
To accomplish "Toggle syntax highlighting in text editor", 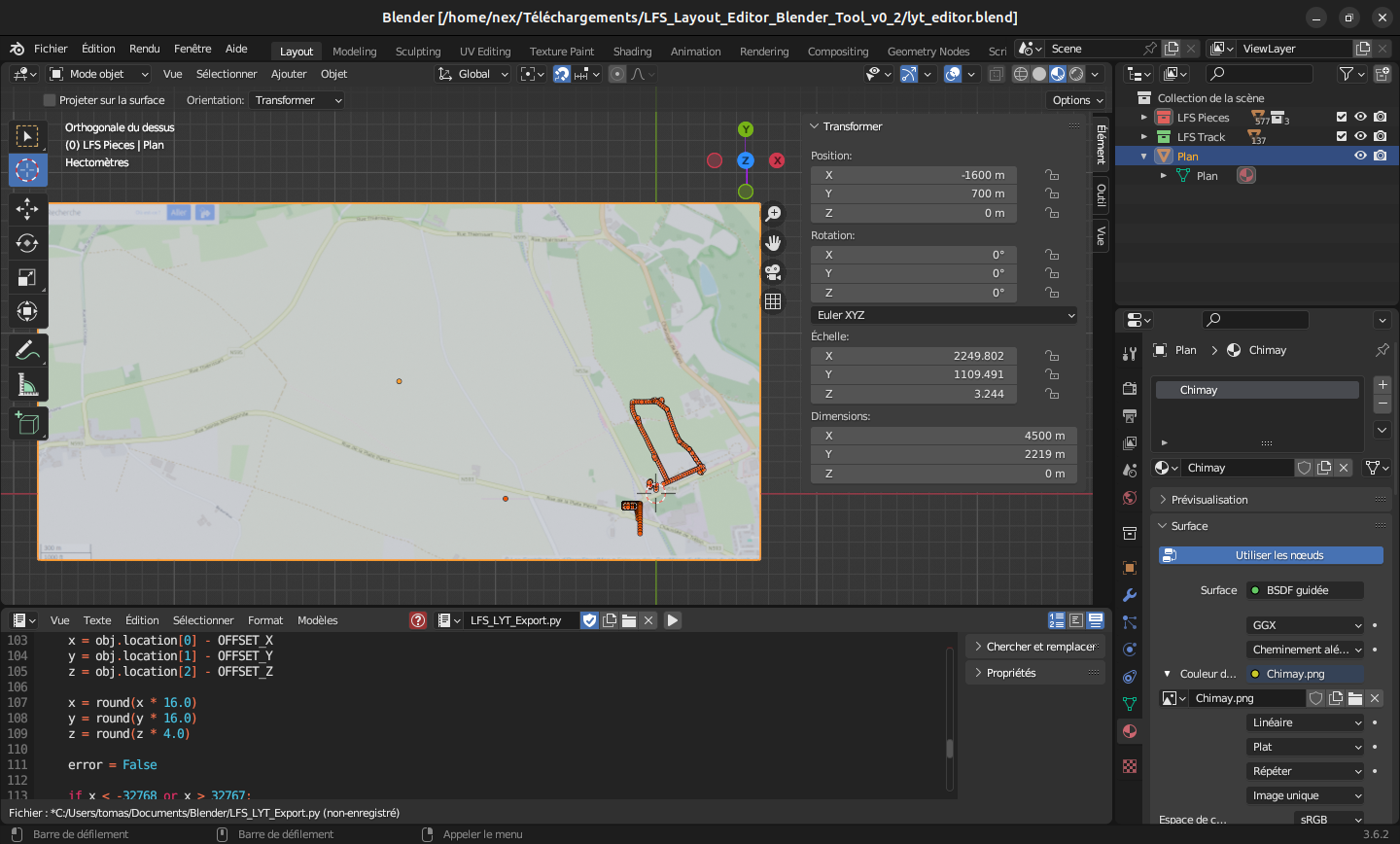I will coord(1096,620).
